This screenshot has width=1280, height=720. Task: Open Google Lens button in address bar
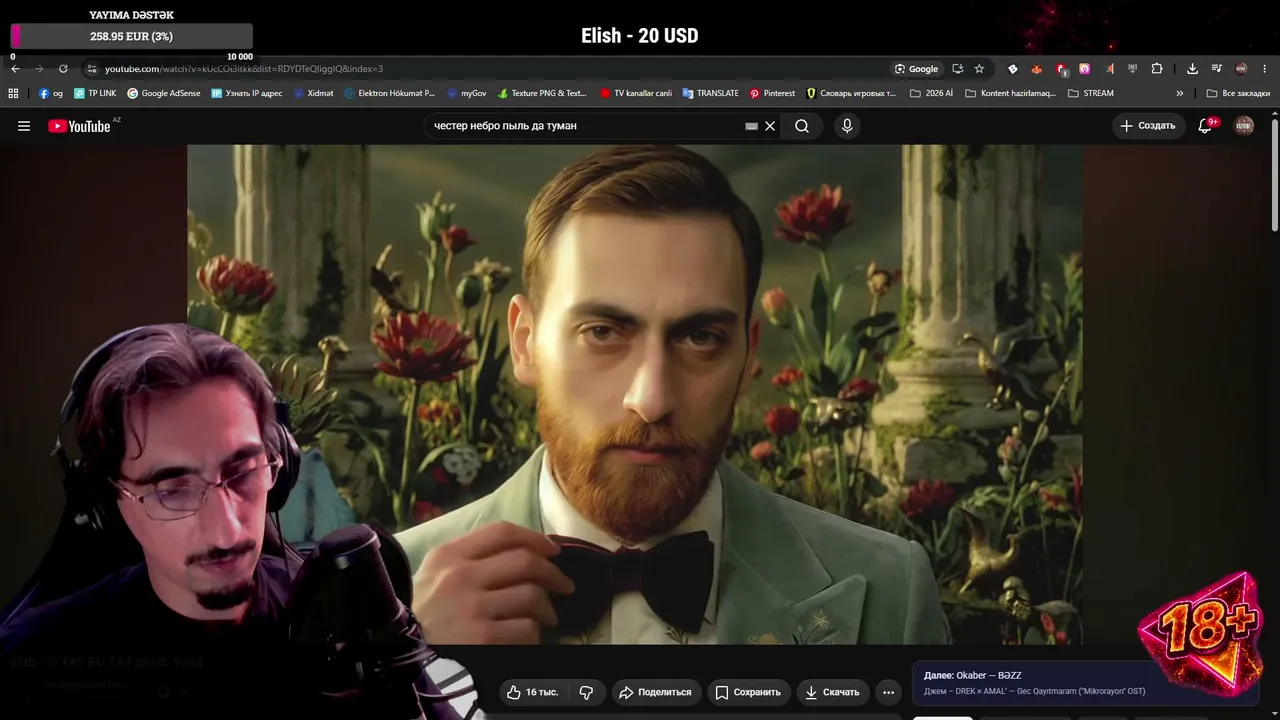point(917,69)
